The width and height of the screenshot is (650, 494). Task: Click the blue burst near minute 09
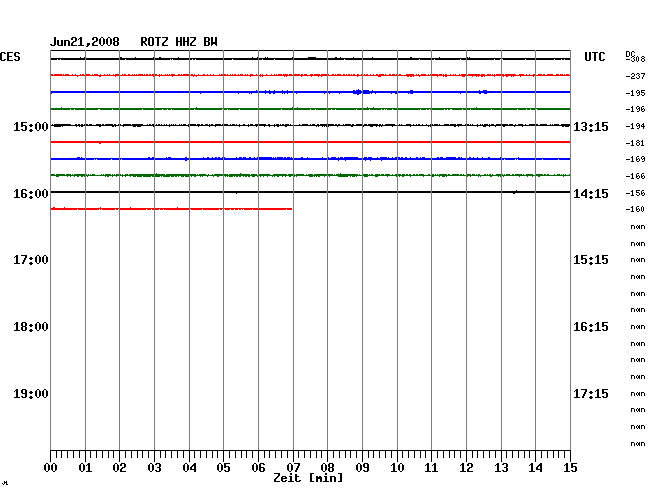362,92
